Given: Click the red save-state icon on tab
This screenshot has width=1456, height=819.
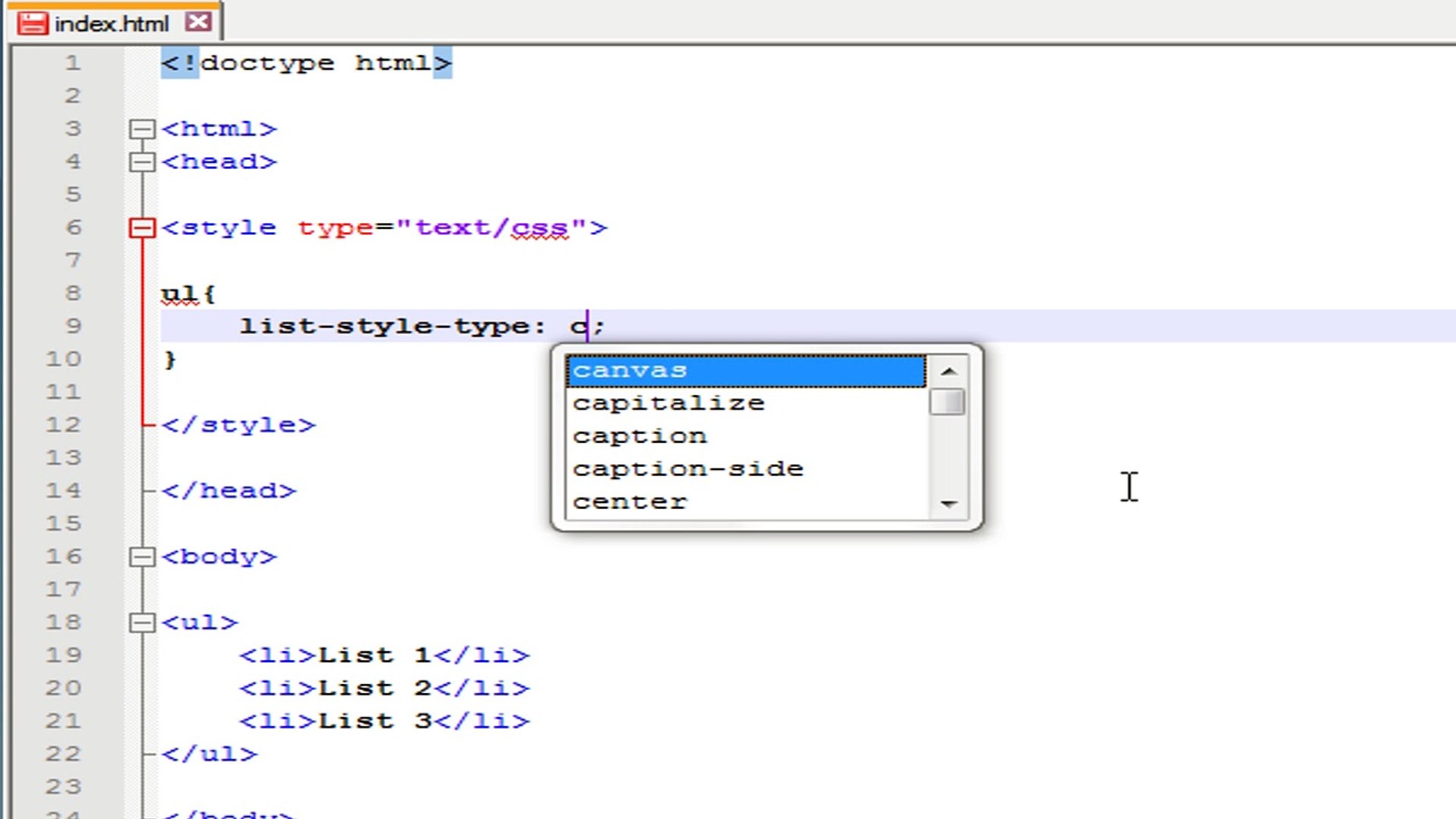Looking at the screenshot, I should pyautogui.click(x=33, y=23).
